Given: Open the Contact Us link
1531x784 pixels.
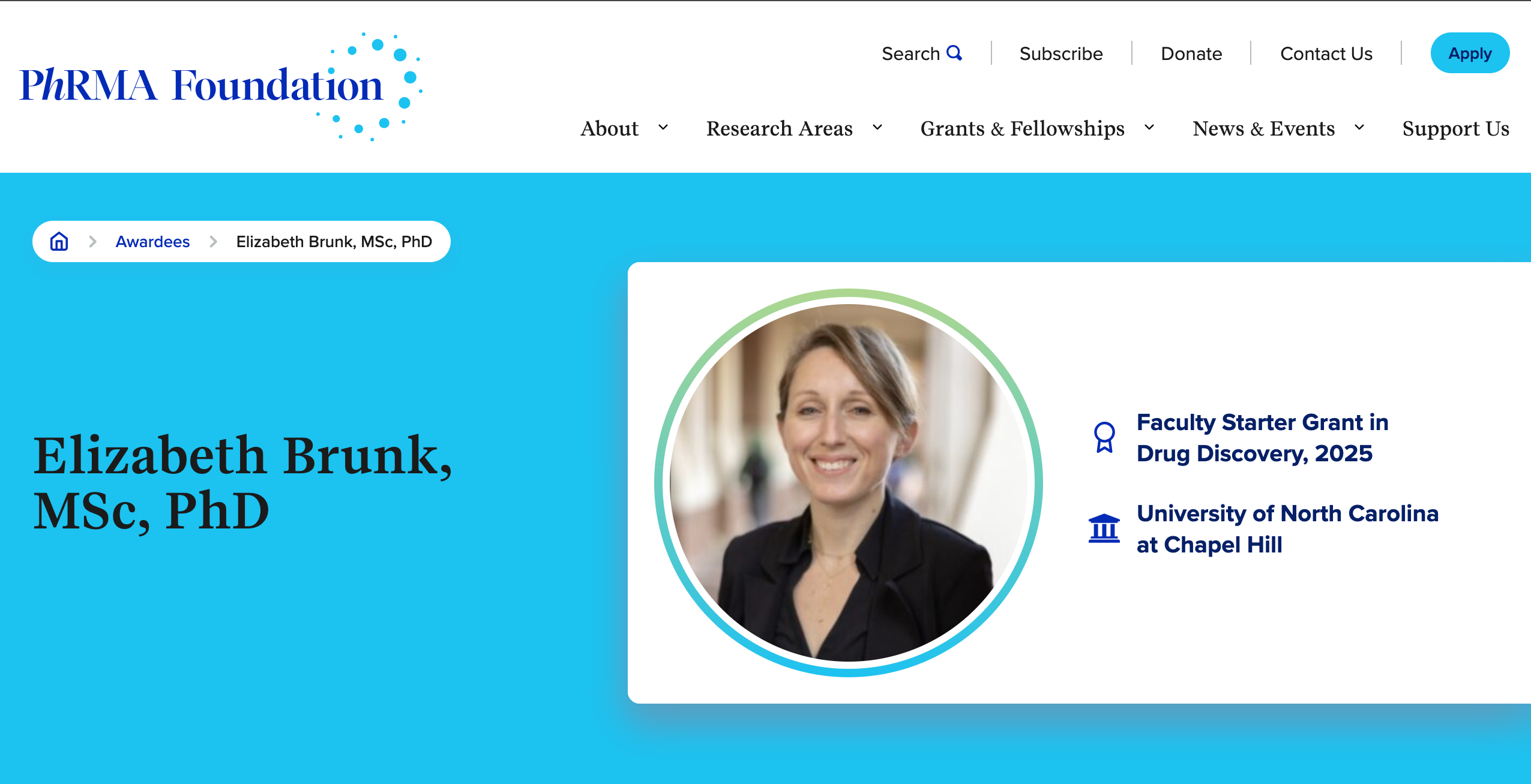Looking at the screenshot, I should click(1326, 53).
